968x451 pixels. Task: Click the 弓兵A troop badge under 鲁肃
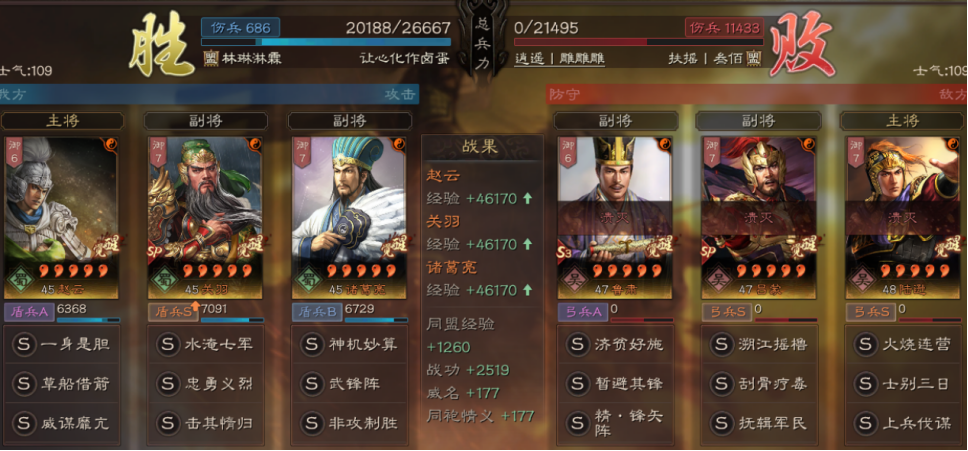pos(583,312)
